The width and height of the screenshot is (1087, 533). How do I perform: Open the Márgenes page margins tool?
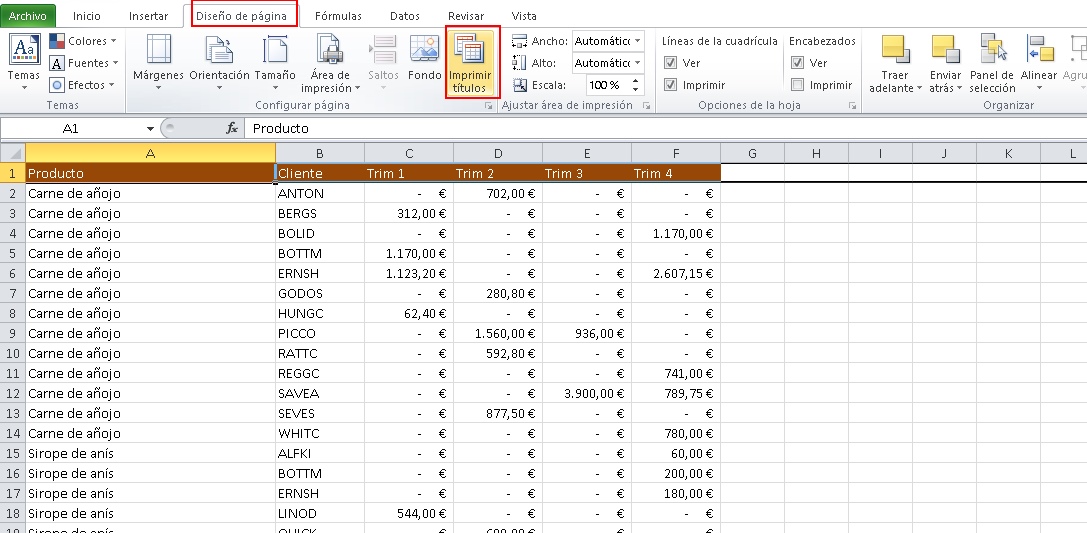point(158,52)
